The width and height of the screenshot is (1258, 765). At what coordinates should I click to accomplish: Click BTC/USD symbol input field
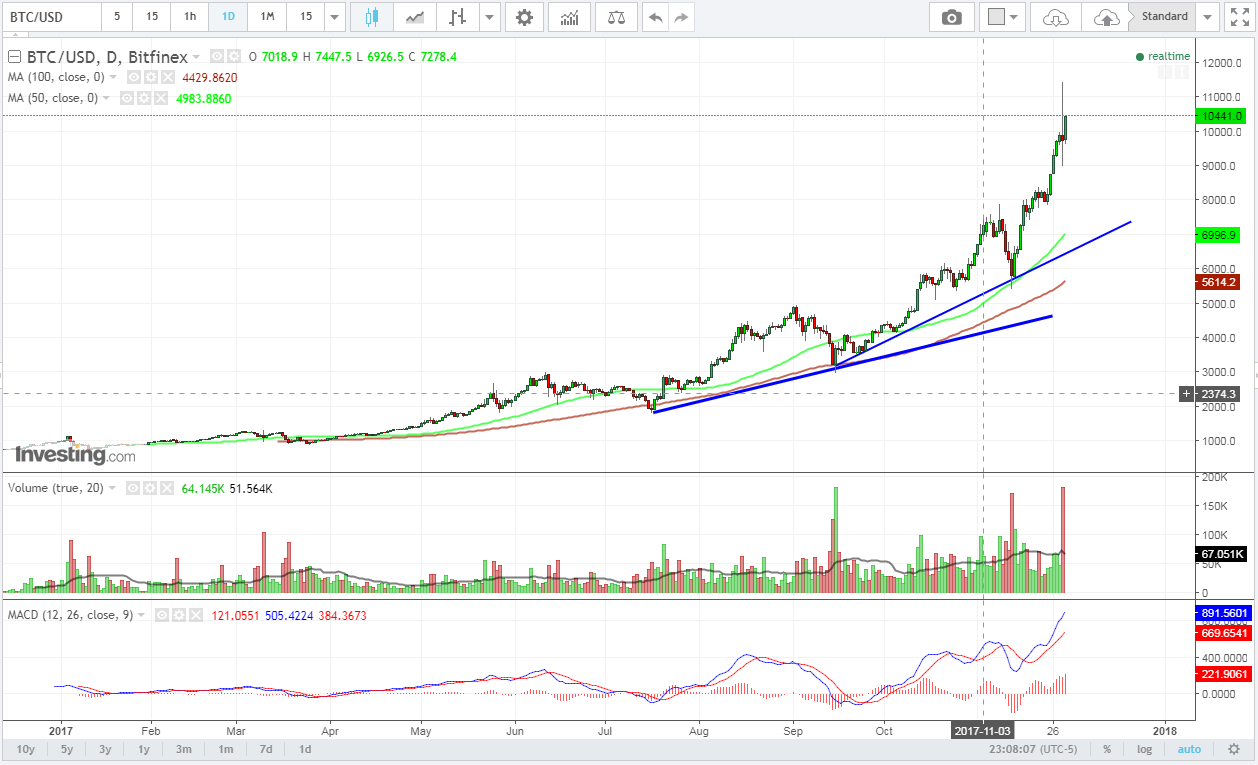tap(50, 17)
